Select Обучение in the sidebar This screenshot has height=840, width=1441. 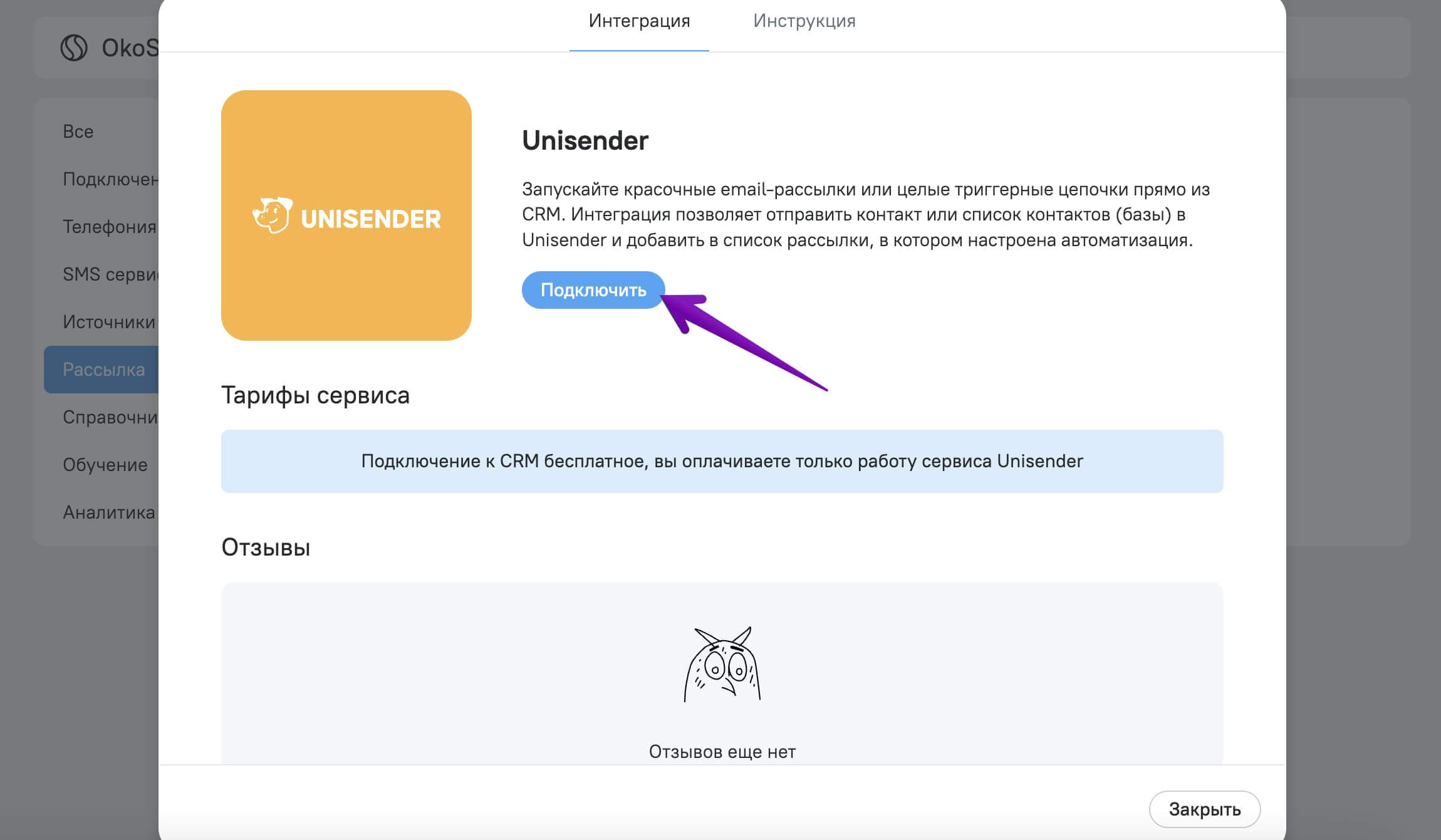pos(105,465)
